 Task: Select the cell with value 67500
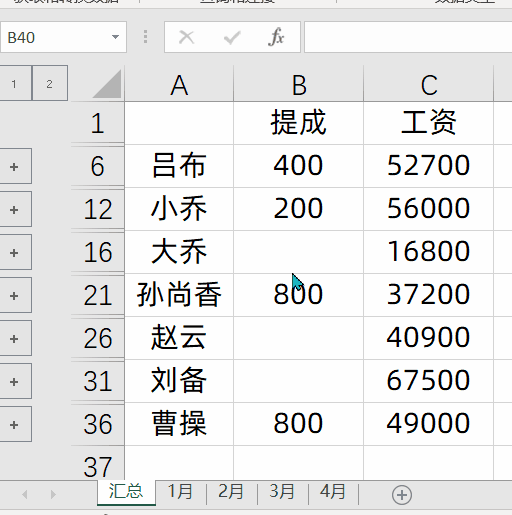pos(429,381)
